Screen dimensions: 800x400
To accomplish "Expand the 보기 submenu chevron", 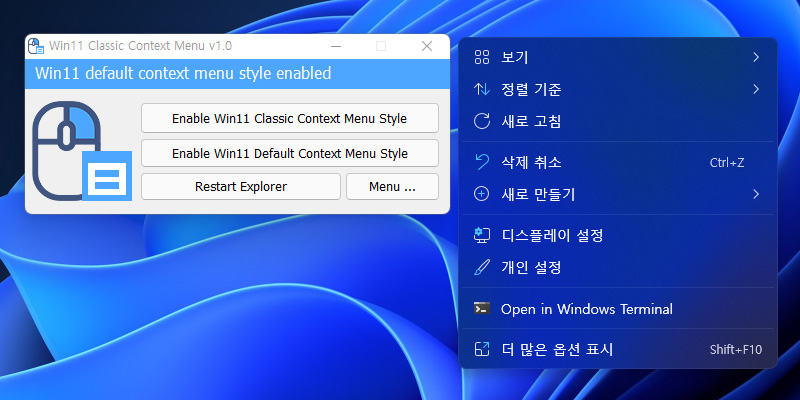I will [x=756, y=57].
